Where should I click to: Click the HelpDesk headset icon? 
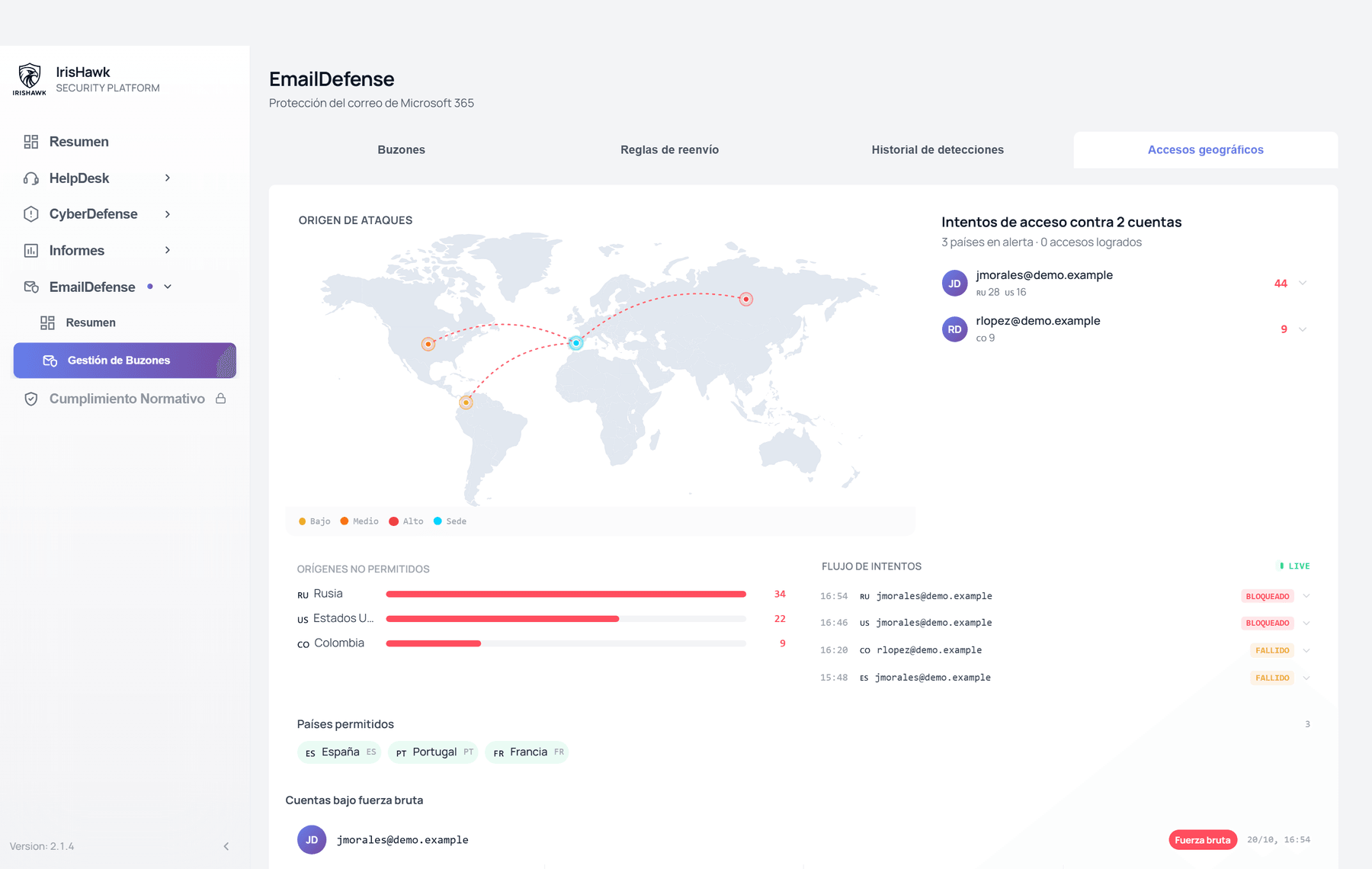coord(31,178)
